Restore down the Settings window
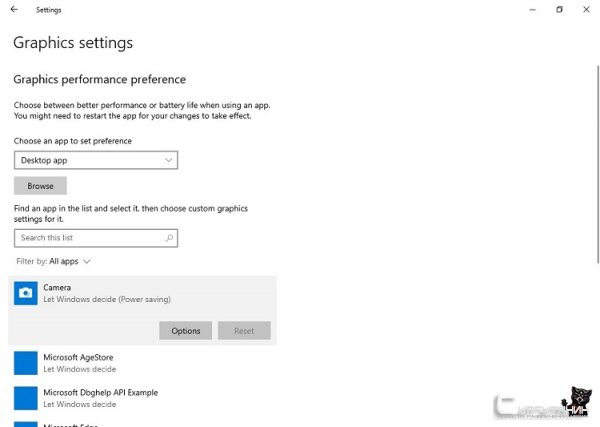The width and height of the screenshot is (600, 427). tap(559, 10)
